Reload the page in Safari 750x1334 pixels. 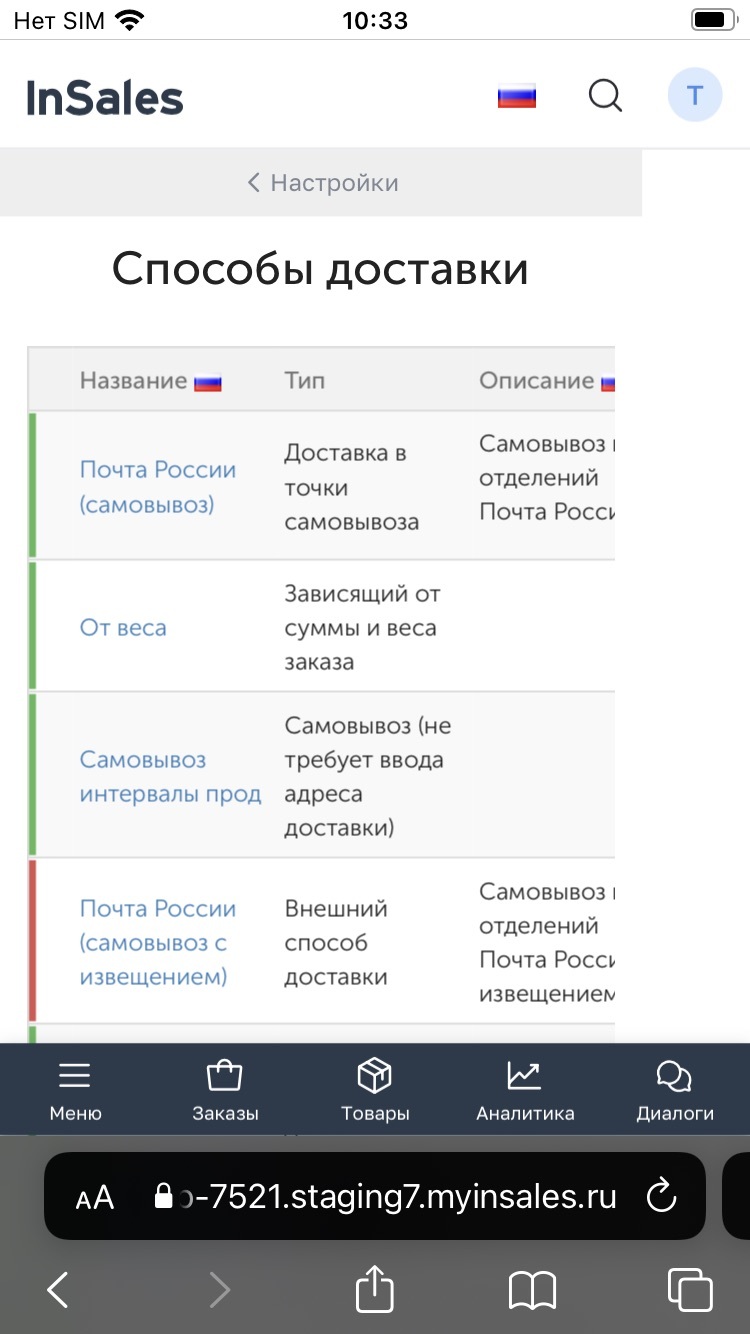point(662,1196)
